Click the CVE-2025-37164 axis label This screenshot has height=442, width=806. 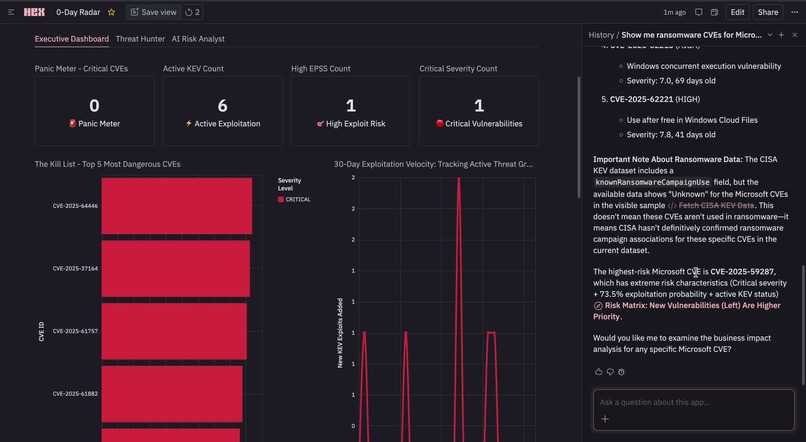[75, 269]
